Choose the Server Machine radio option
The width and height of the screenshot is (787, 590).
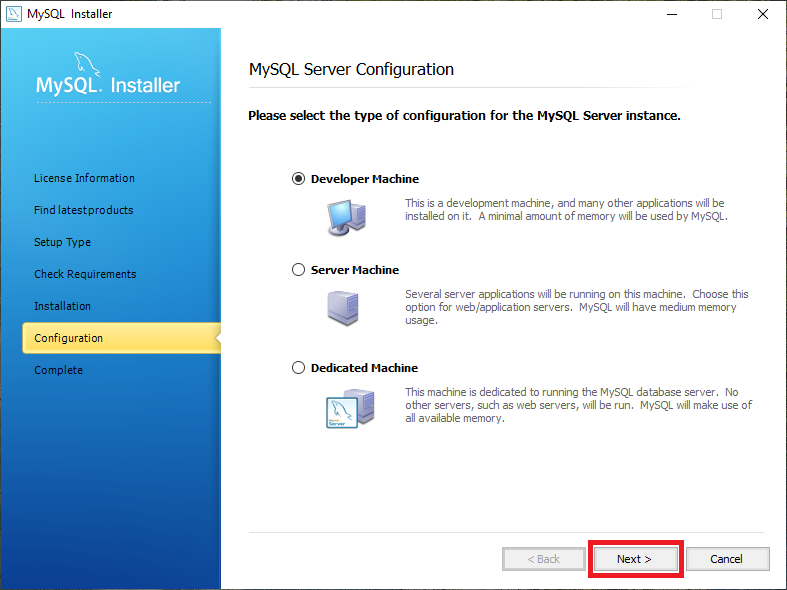click(298, 269)
